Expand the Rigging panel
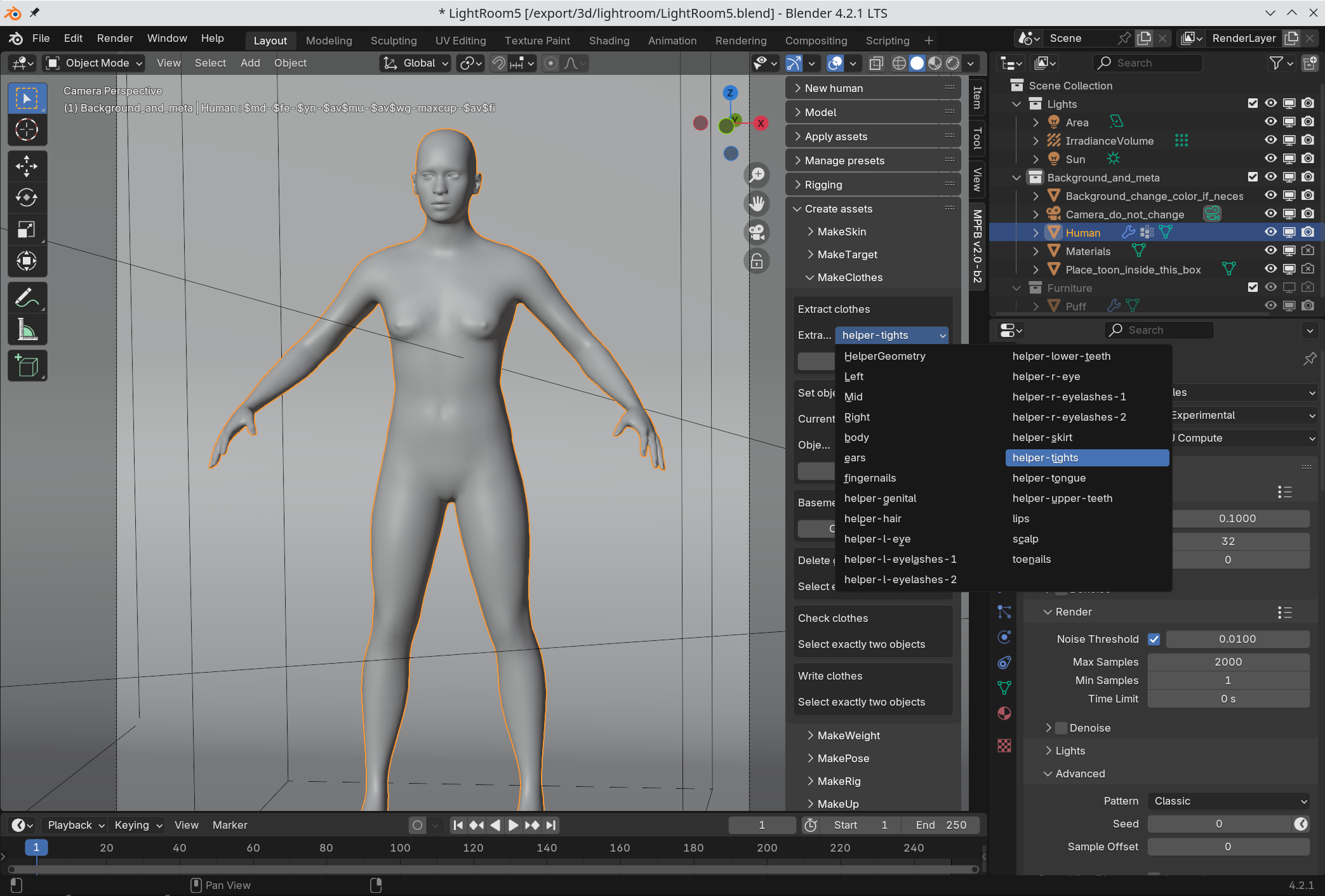Viewport: 1325px width, 896px height. (x=873, y=185)
